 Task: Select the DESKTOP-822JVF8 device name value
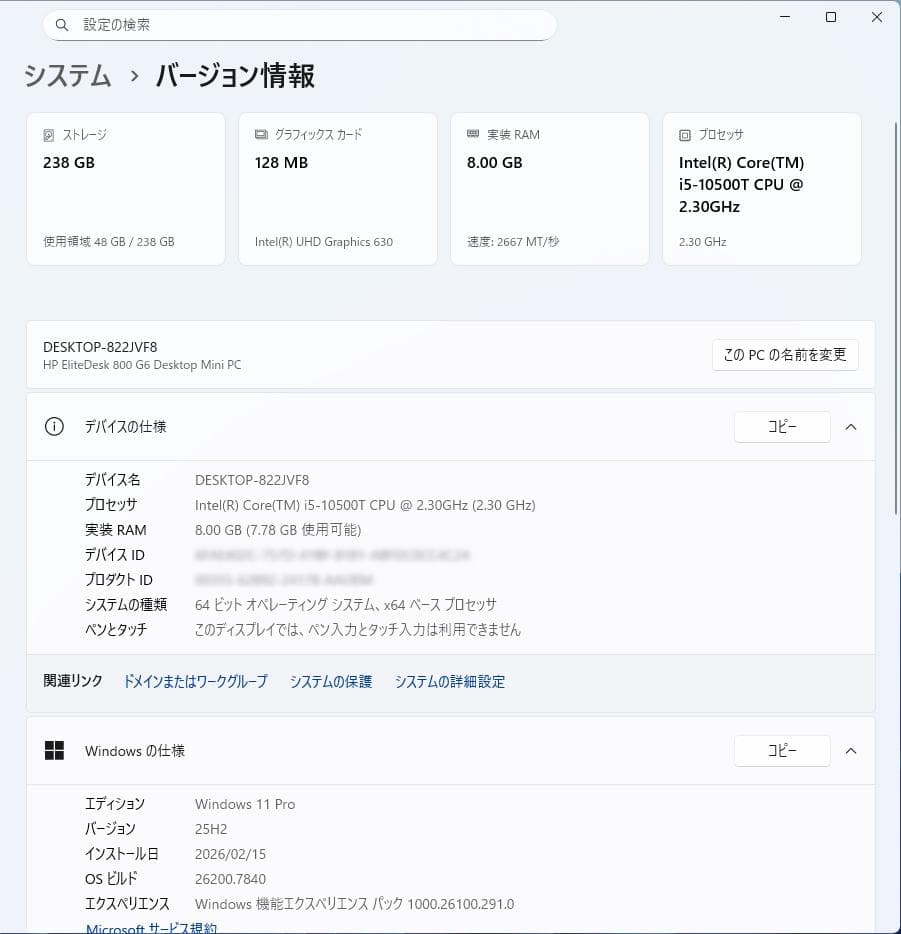[252, 480]
